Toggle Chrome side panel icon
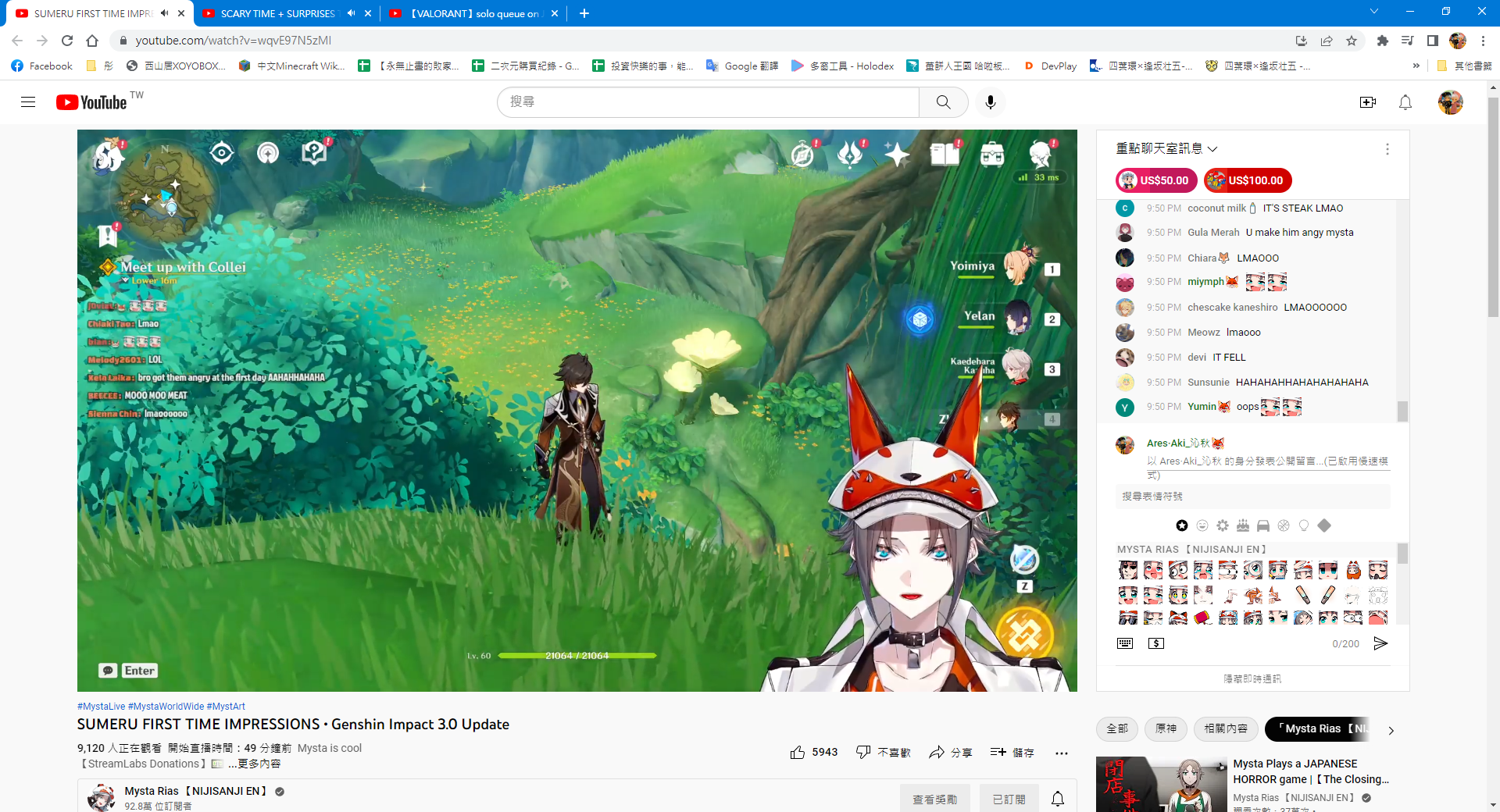 [x=1432, y=41]
